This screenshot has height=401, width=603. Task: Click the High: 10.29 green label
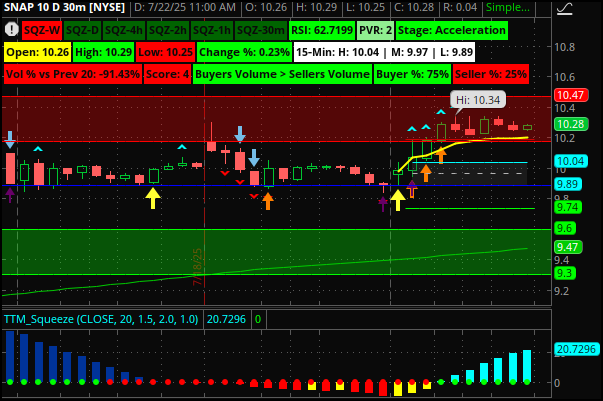click(x=104, y=52)
